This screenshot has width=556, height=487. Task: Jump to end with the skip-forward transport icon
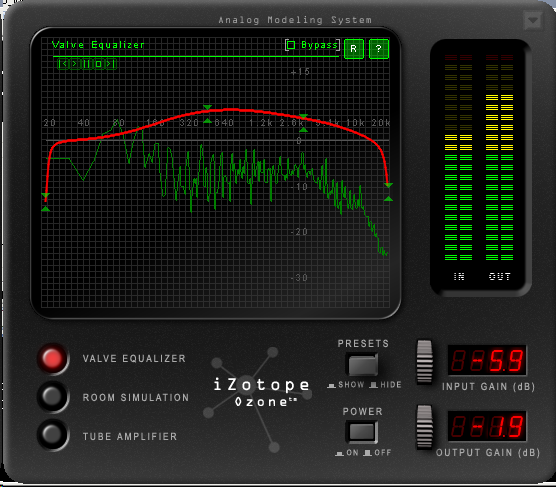click(110, 64)
